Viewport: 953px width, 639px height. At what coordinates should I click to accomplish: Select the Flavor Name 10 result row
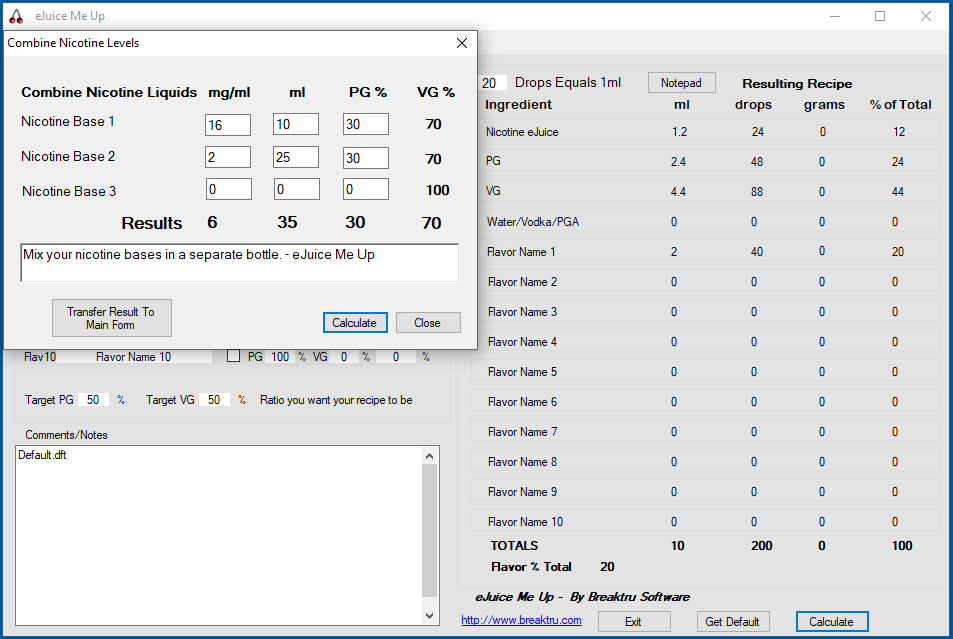point(706,522)
